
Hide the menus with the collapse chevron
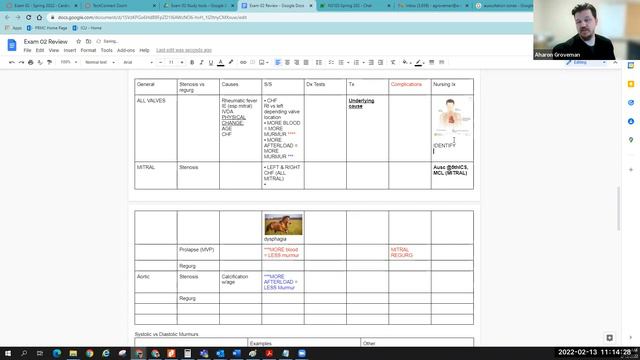pos(615,62)
